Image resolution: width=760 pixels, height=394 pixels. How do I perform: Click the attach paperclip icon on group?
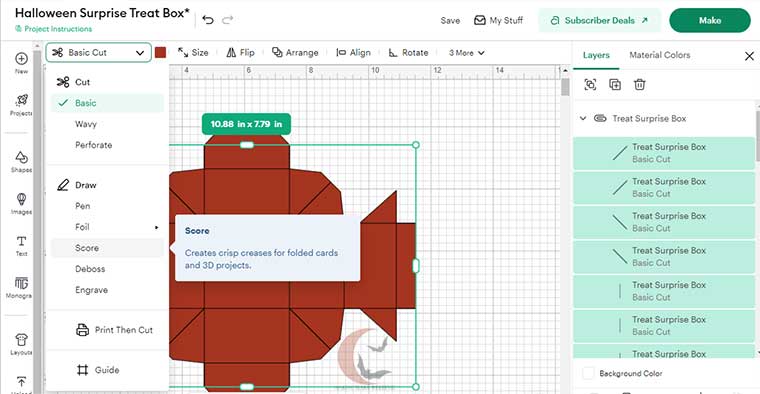[600, 118]
